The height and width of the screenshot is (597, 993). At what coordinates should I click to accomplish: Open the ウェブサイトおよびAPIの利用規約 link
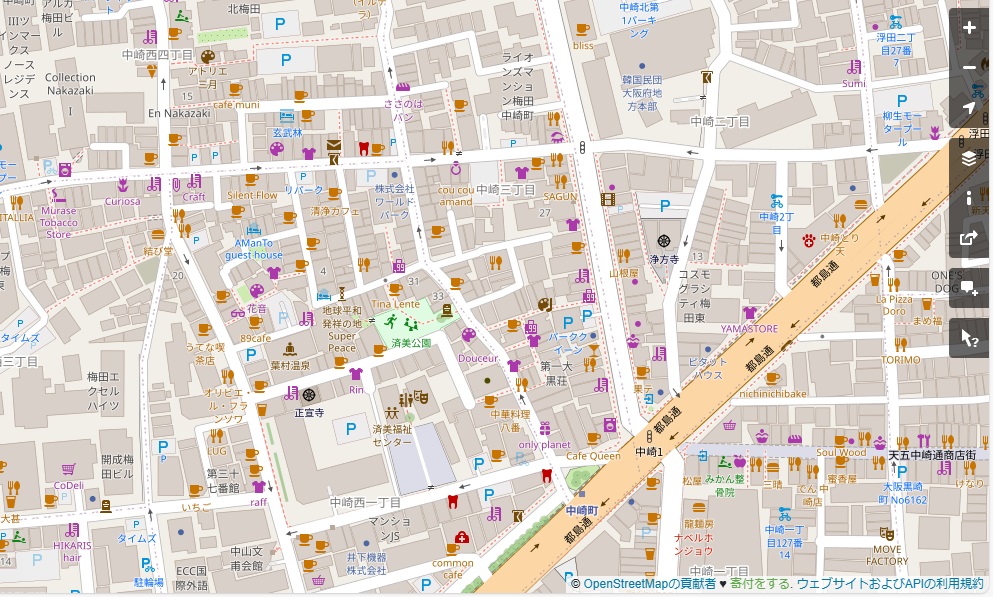point(889,584)
